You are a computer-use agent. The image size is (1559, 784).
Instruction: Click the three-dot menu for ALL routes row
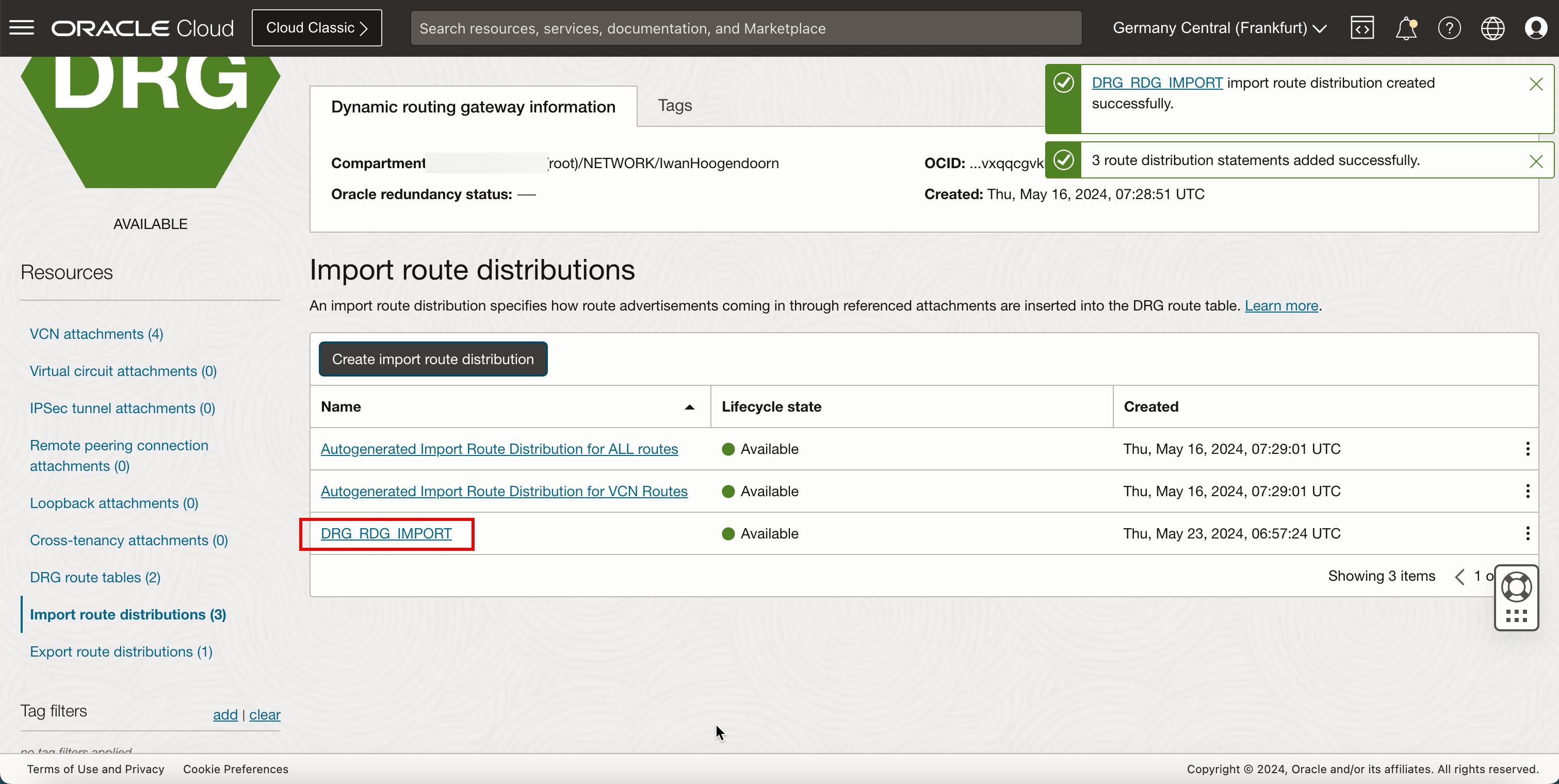(x=1527, y=449)
